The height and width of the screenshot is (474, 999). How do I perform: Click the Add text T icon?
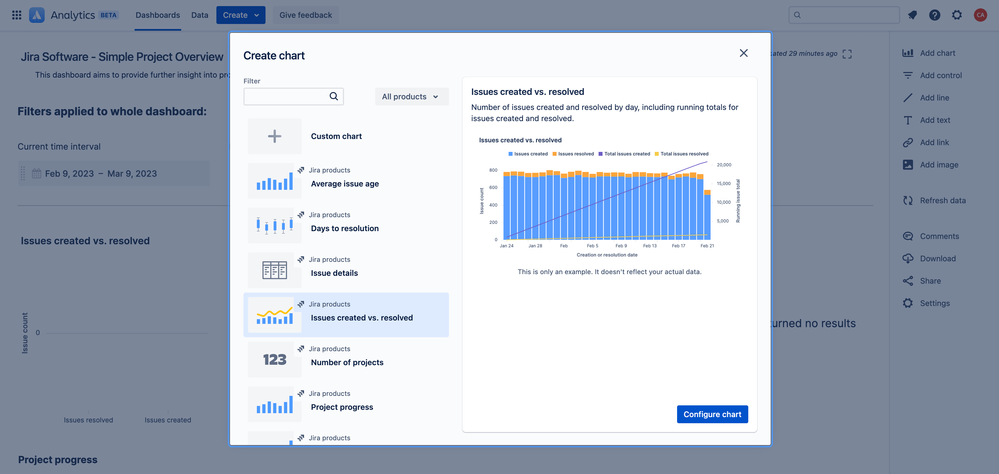[908, 120]
